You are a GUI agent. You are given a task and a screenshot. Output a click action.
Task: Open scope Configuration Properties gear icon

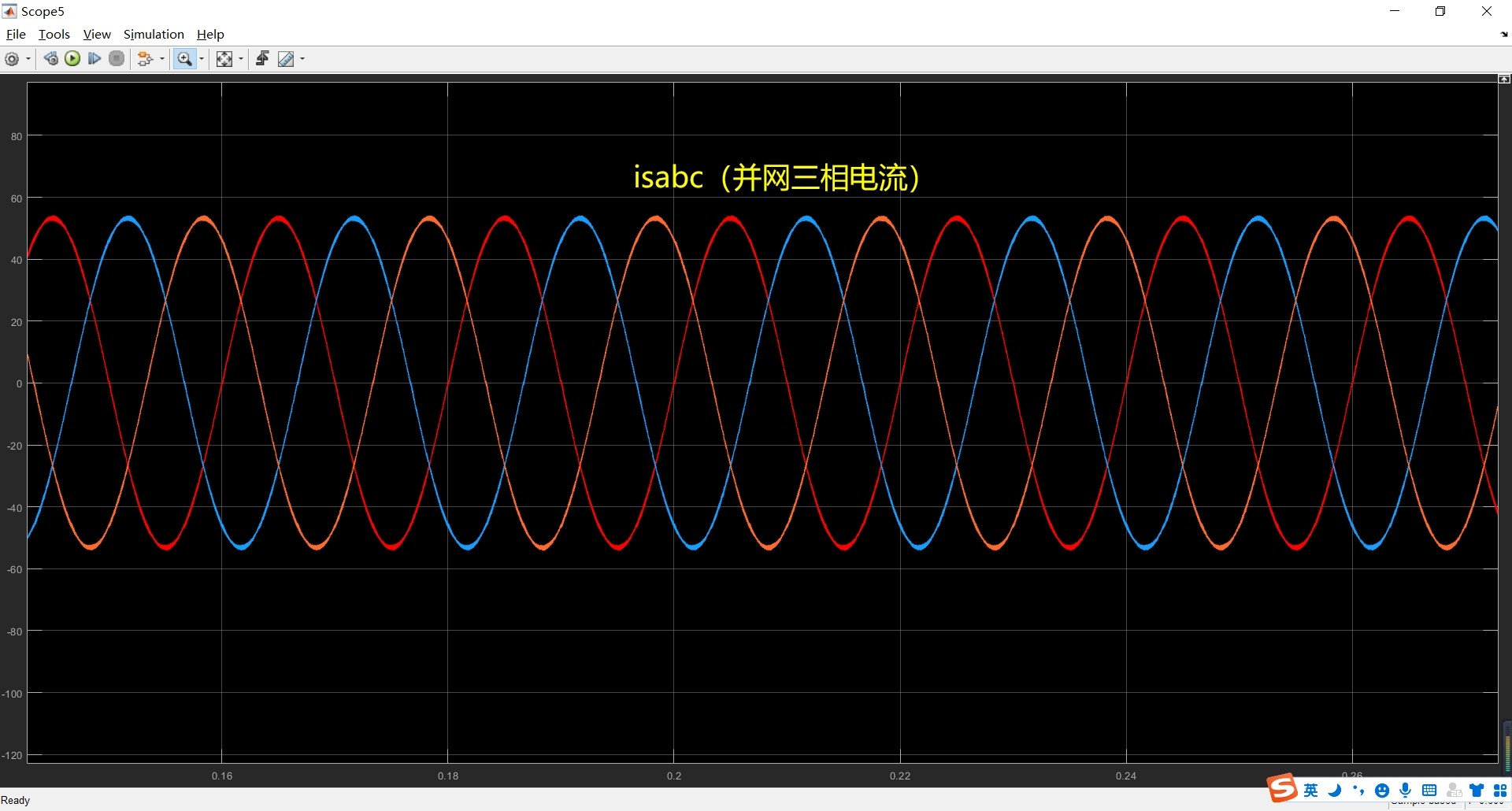(x=12, y=59)
